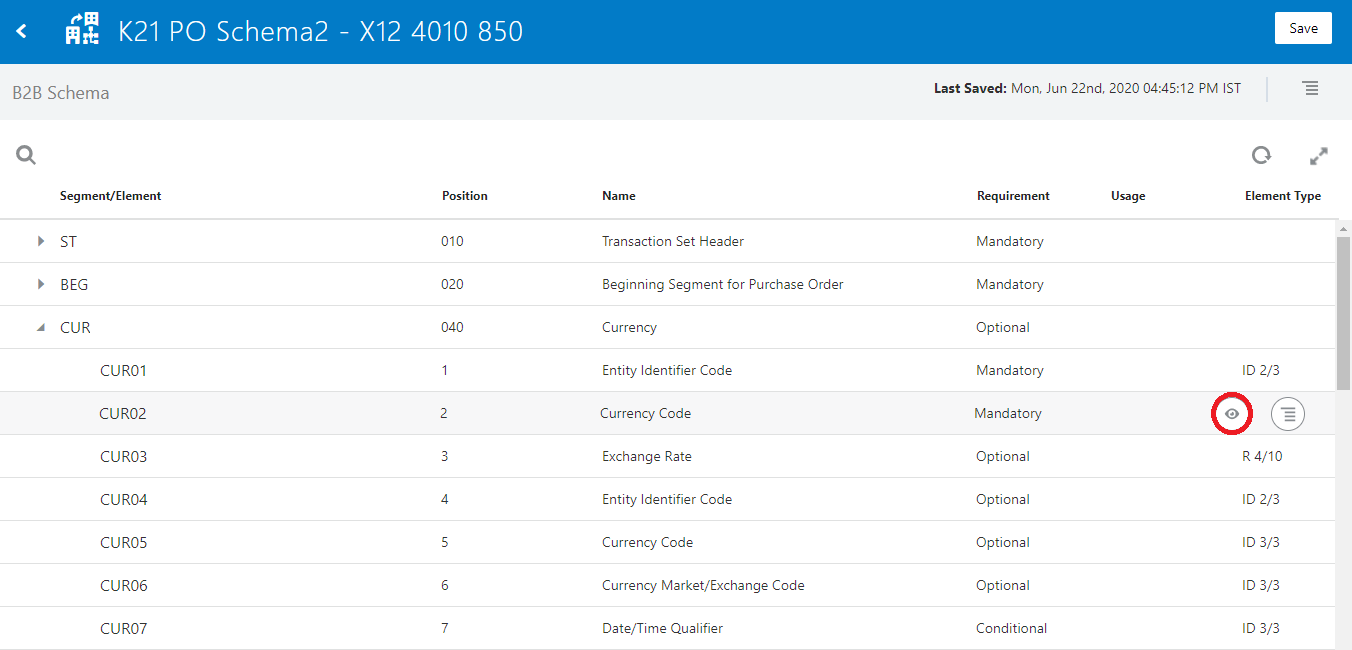Refresh the schema table
1352x650 pixels.
(x=1261, y=155)
